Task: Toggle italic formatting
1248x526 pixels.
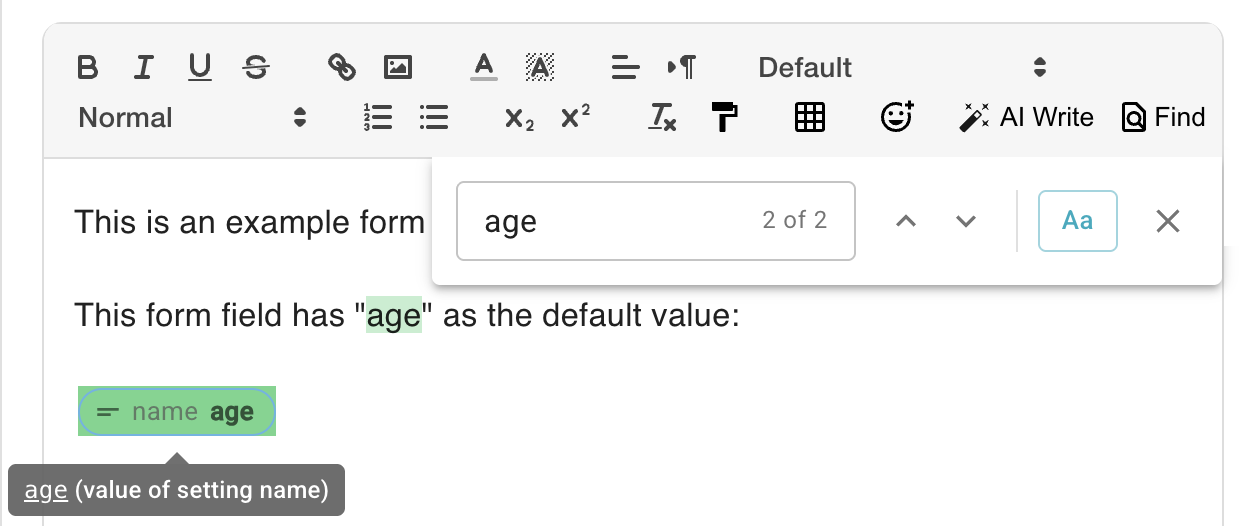Action: [x=144, y=68]
